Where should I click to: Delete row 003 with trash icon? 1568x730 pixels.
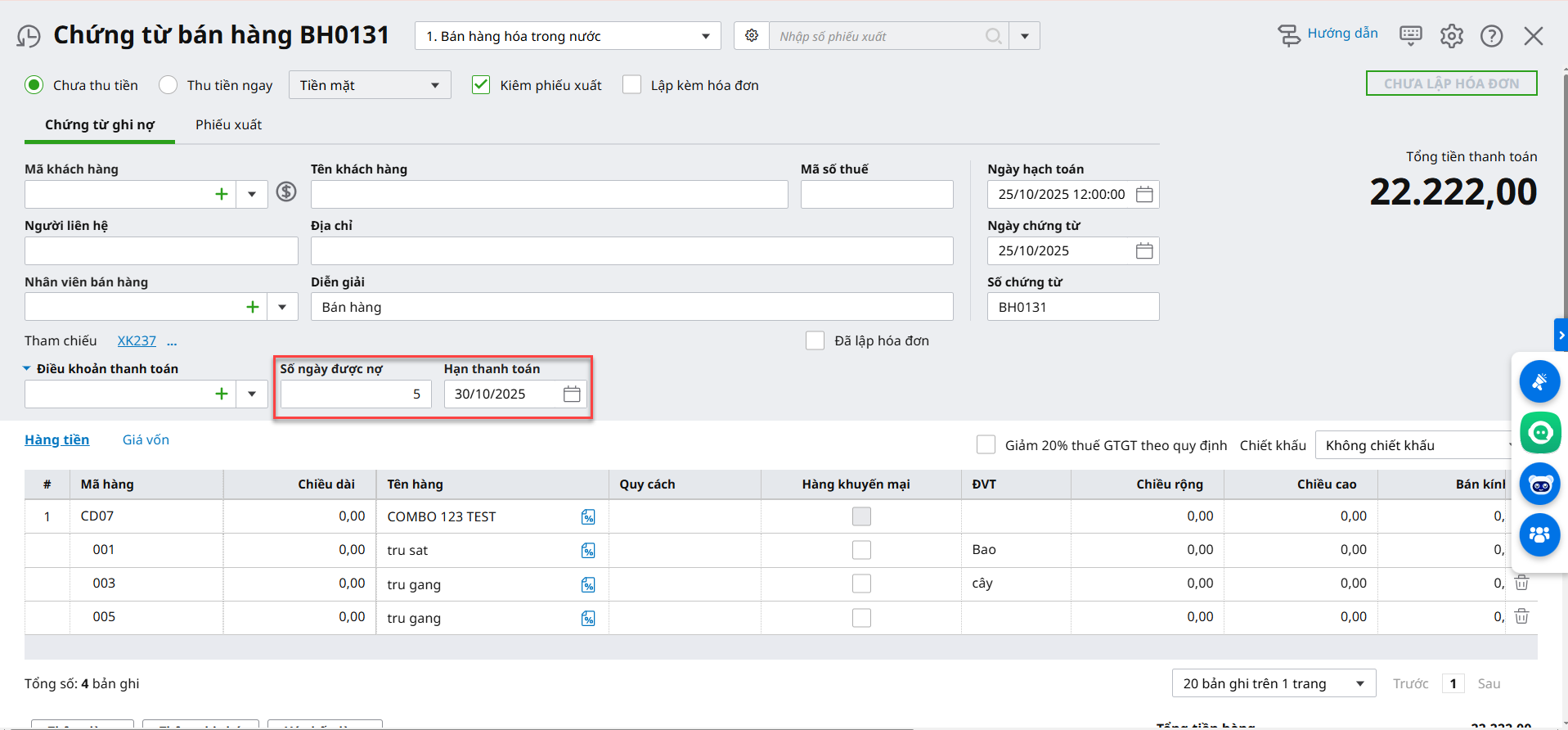pos(1521,583)
